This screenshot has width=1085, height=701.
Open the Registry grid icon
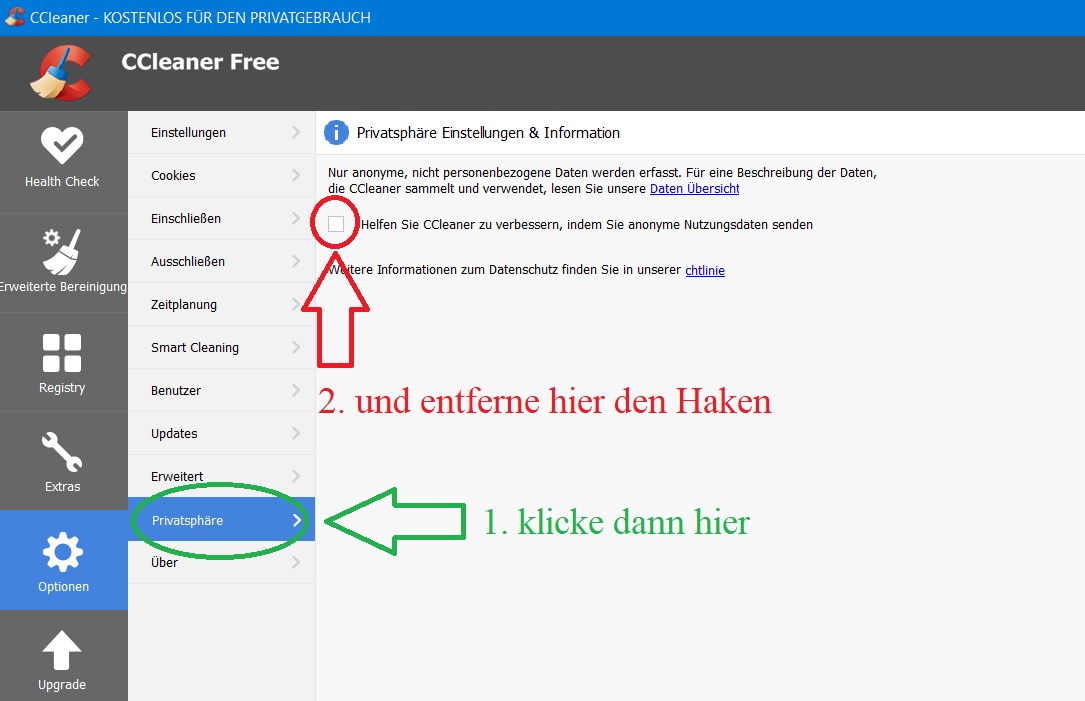pyautogui.click(x=62, y=353)
